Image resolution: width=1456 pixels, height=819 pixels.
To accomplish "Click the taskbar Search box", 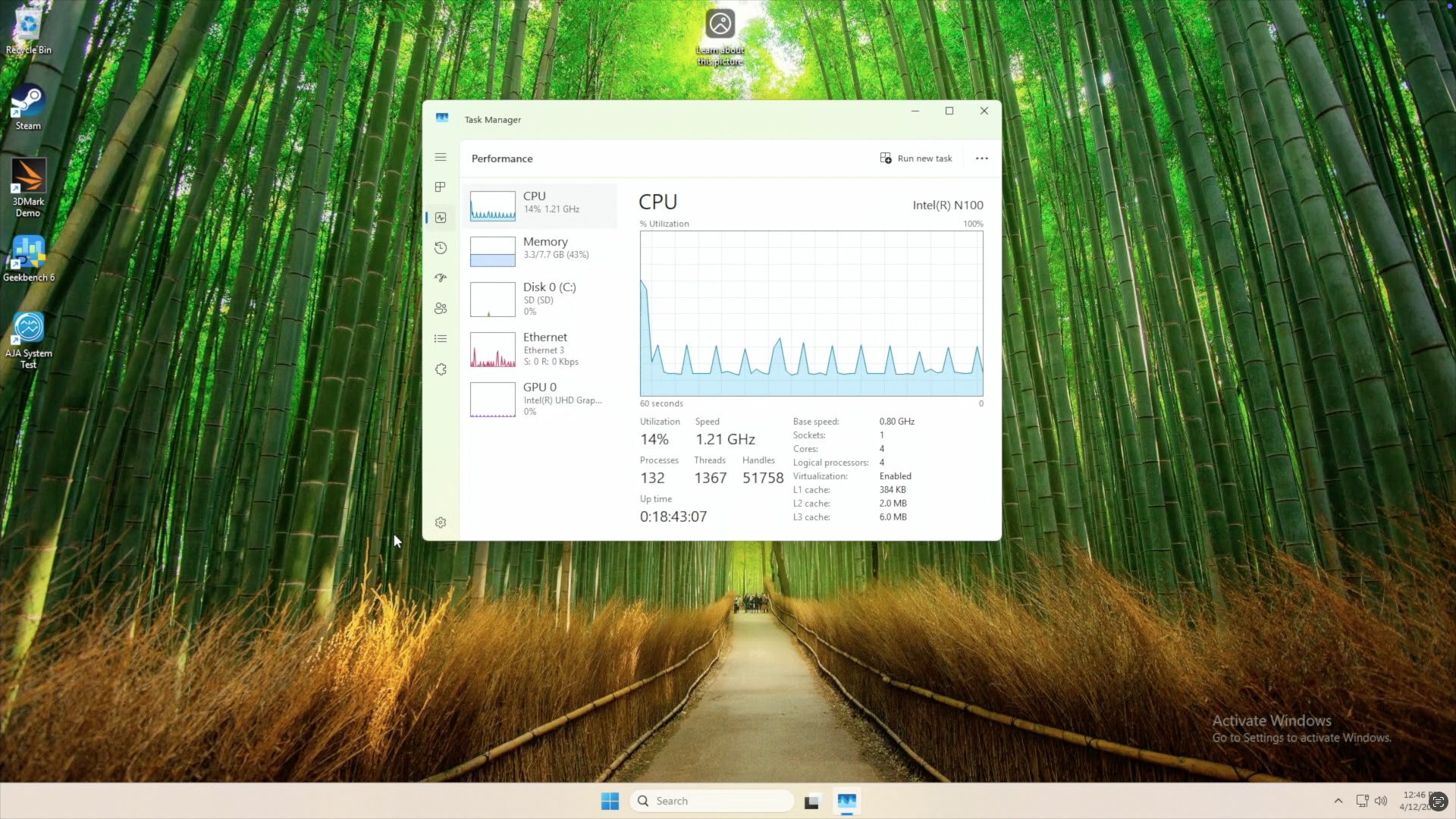I will pos(711,801).
